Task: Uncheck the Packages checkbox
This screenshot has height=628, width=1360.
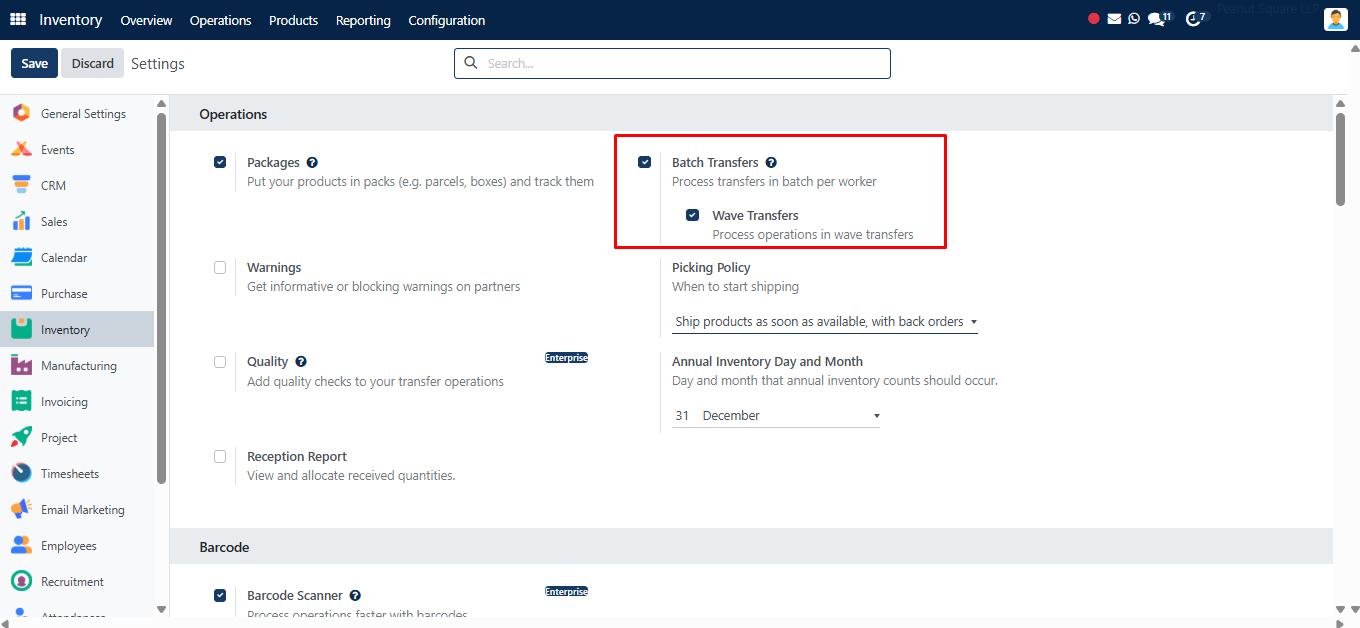Action: click(220, 162)
